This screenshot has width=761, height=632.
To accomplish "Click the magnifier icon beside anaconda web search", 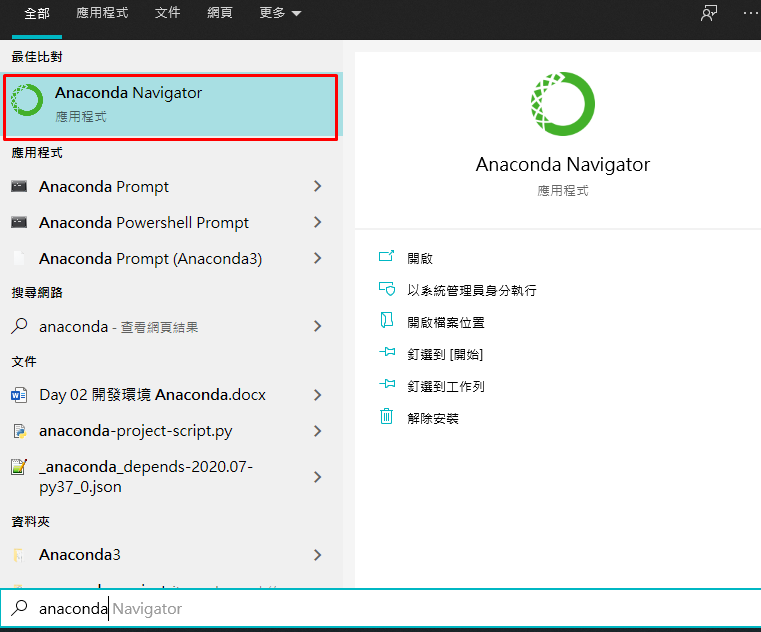I will pyautogui.click(x=19, y=326).
